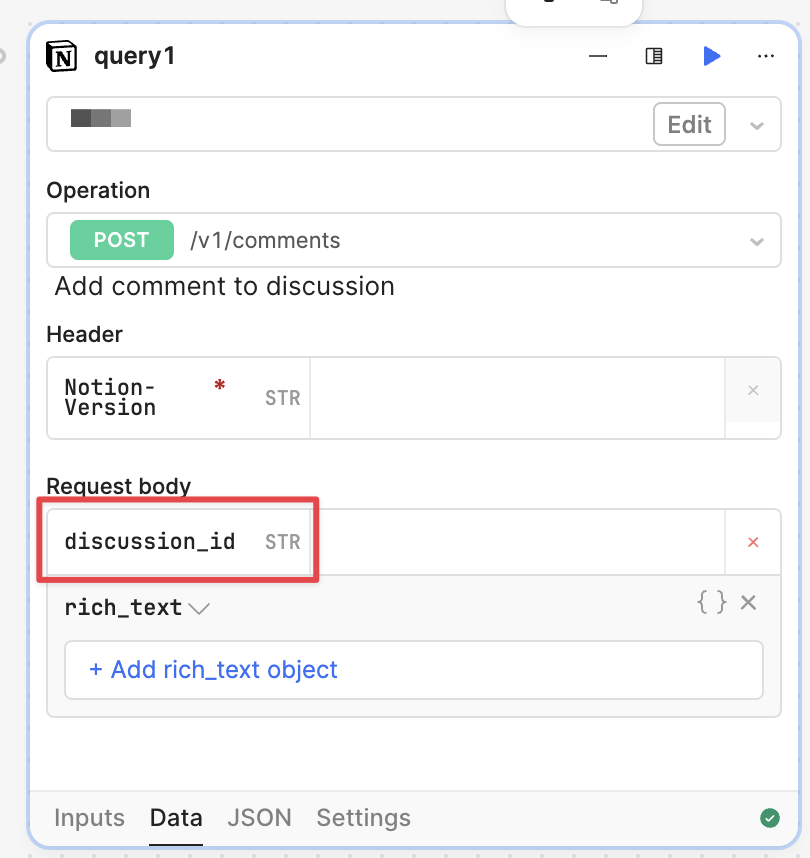Click the green success status checkmark
The width and height of the screenshot is (810, 858).
point(769,818)
